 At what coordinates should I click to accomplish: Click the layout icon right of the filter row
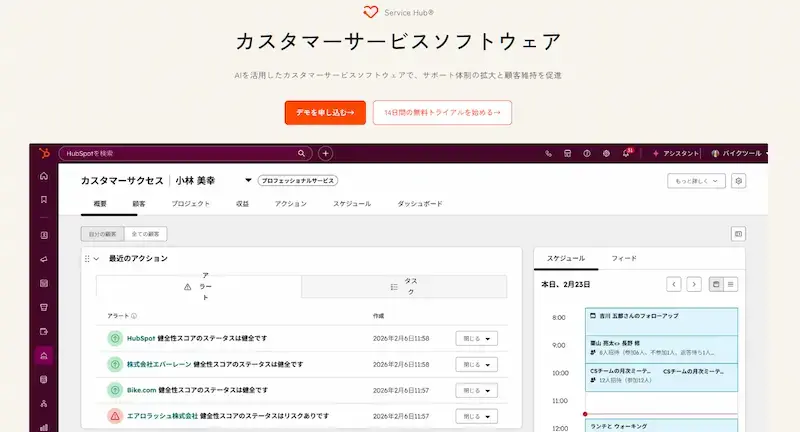[738, 234]
